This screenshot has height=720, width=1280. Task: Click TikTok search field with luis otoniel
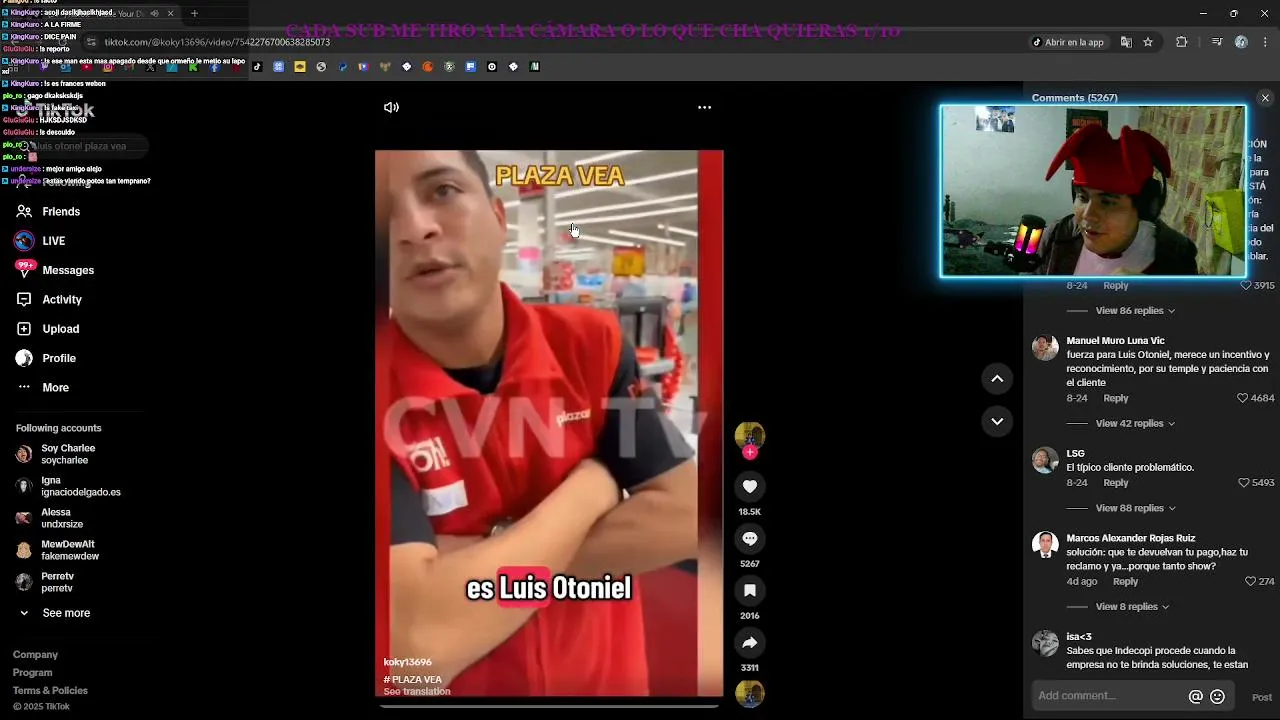point(82,146)
